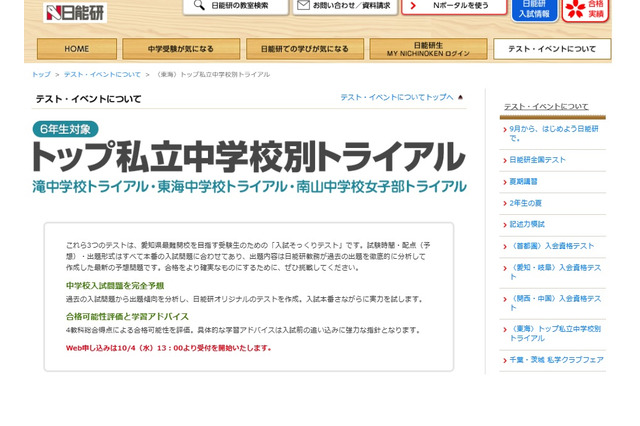The height and width of the screenshot is (426, 640).
Task: Open 日能研 入試情報 button
Action: pyautogui.click(x=534, y=10)
